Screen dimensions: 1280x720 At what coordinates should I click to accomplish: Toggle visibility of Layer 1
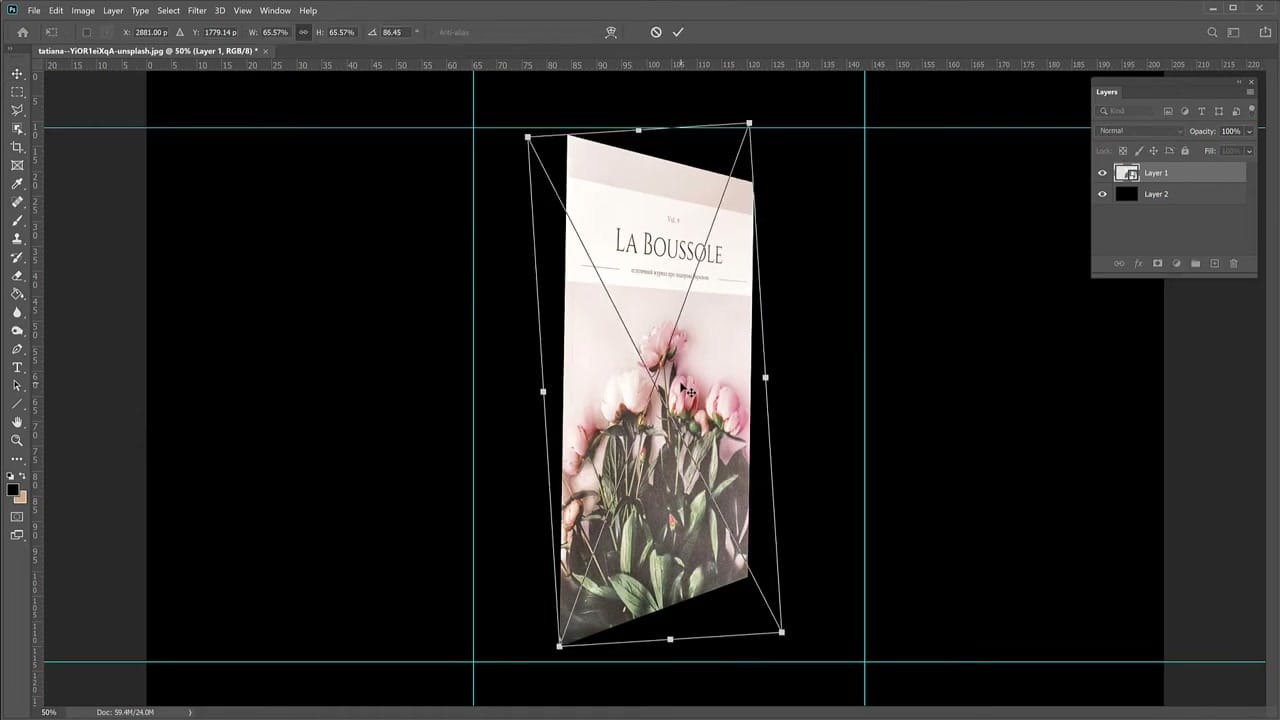[1103, 173]
